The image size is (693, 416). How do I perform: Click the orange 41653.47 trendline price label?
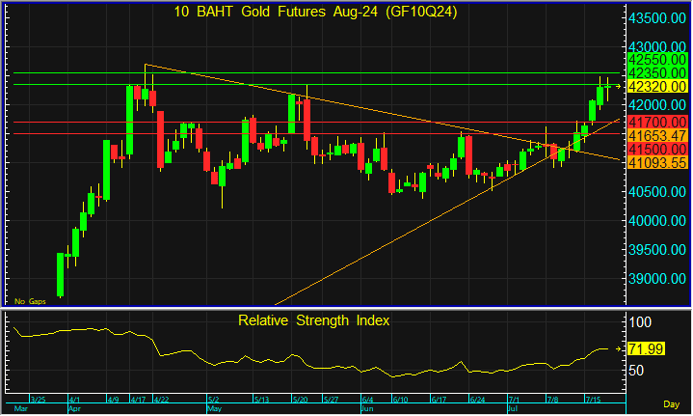tap(656, 135)
